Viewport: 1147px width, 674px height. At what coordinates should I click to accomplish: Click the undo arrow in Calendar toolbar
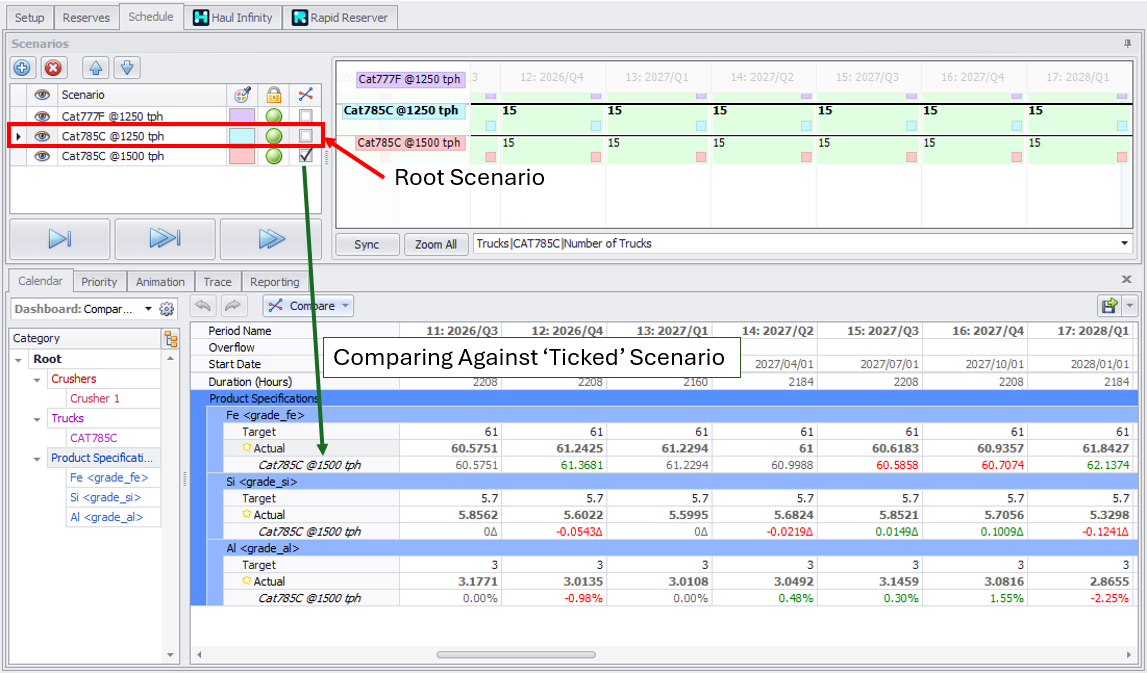pyautogui.click(x=203, y=306)
